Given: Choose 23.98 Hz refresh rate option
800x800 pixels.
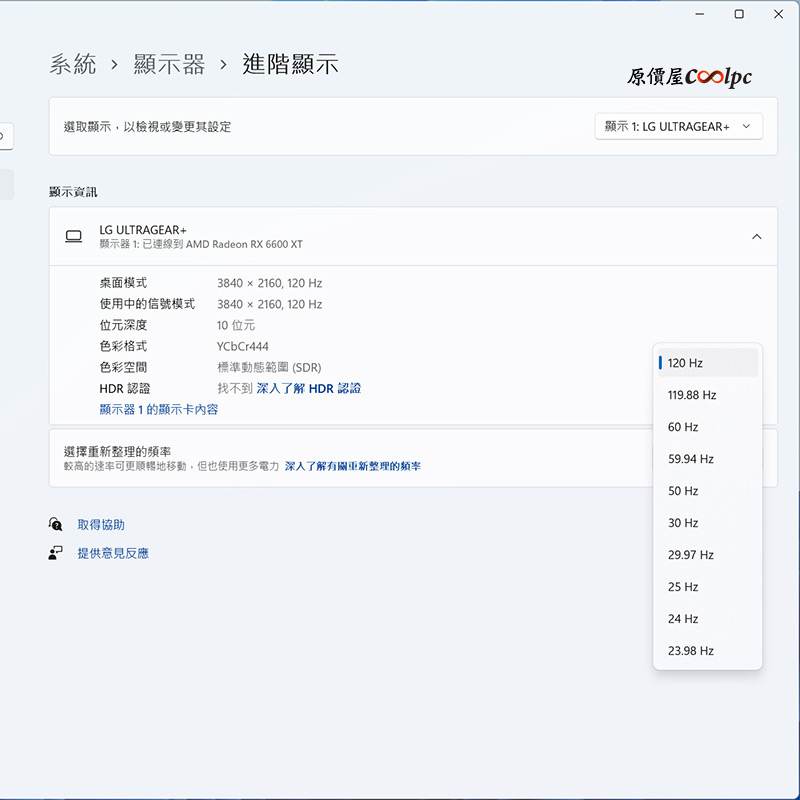Looking at the screenshot, I should pos(707,651).
